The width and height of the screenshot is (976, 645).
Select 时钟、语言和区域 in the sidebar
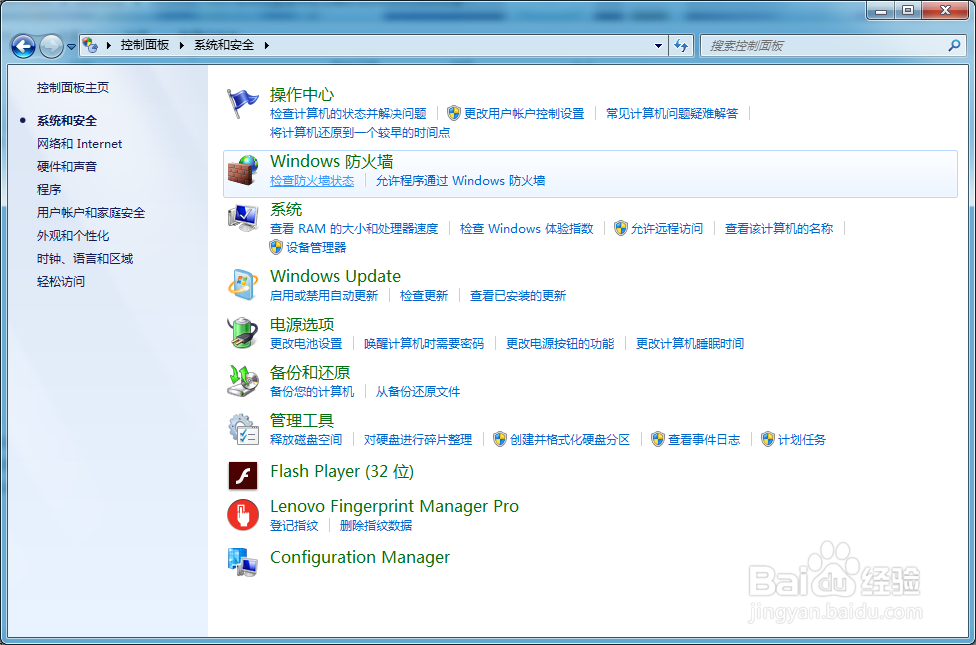(x=85, y=259)
